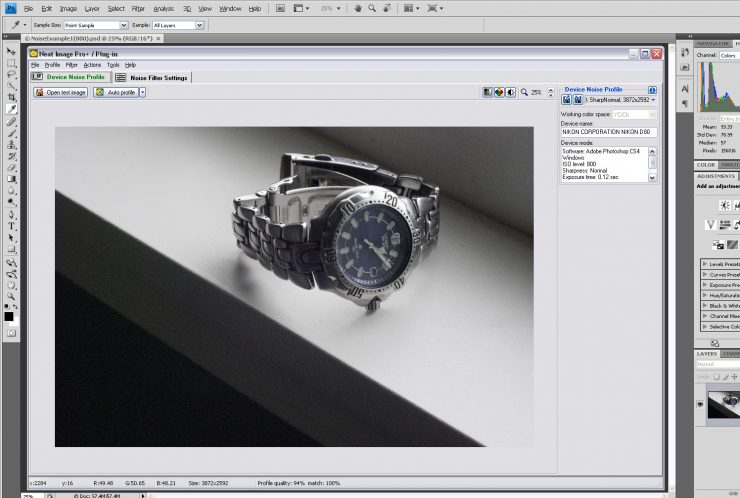
Task: Open the Character panel icon
Action: pyautogui.click(x=685, y=88)
